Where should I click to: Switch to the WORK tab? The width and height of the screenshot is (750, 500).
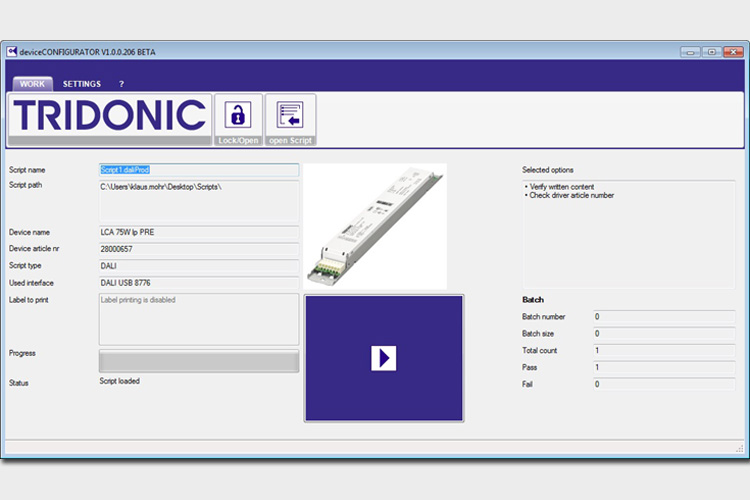pos(33,84)
